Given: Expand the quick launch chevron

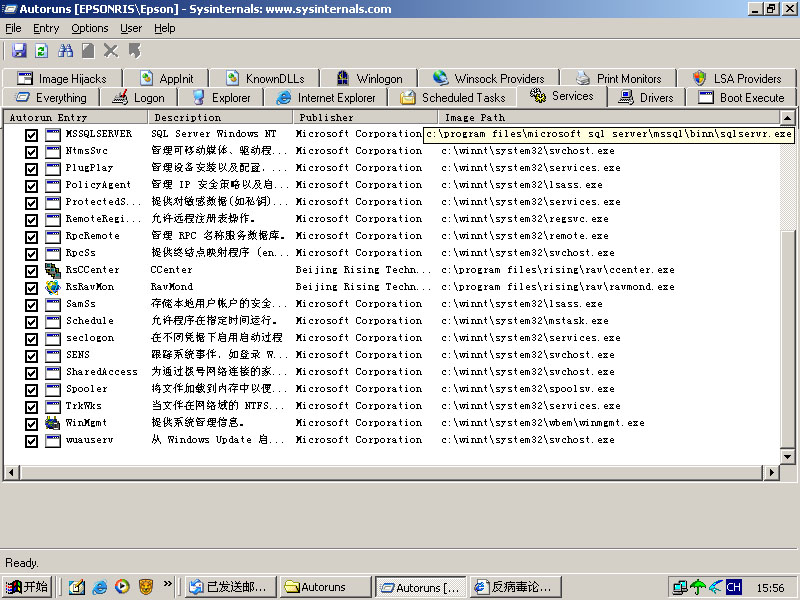Looking at the screenshot, I should [x=167, y=583].
